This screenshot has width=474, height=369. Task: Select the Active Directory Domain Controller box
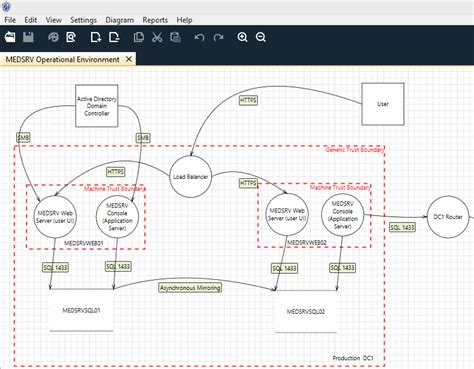click(97, 106)
